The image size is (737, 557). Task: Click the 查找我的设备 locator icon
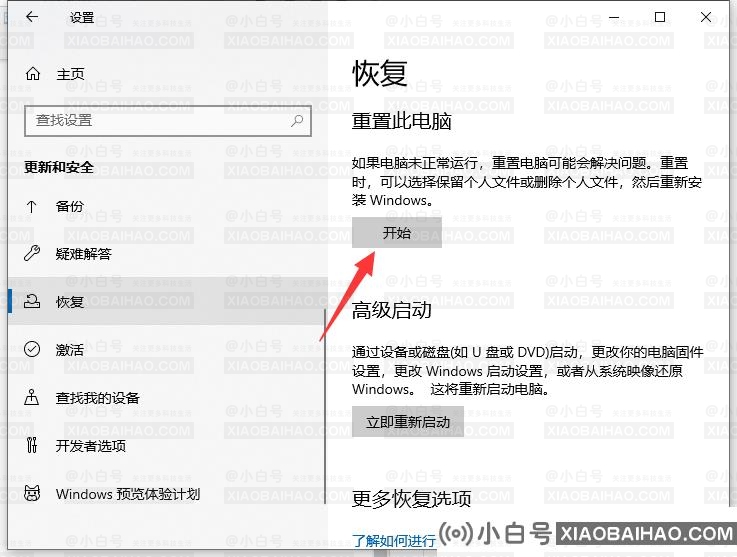(x=31, y=397)
